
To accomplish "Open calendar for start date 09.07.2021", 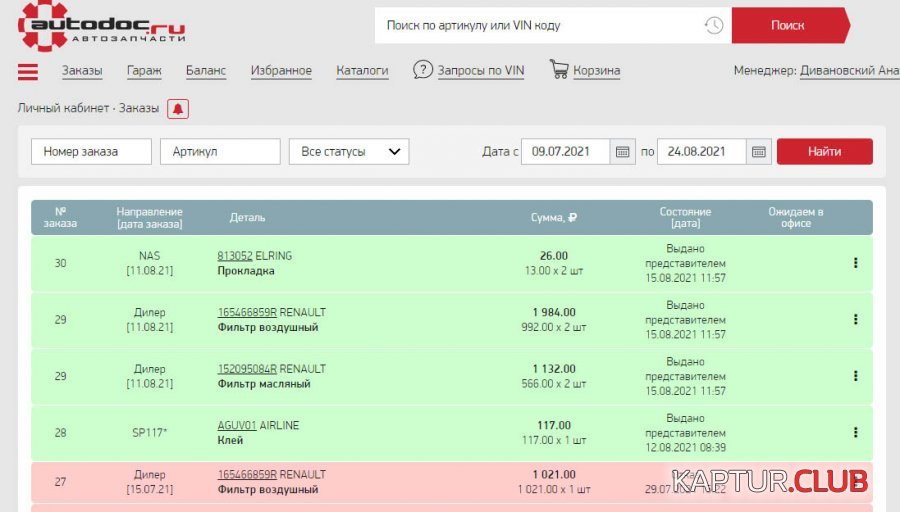I will tap(623, 152).
